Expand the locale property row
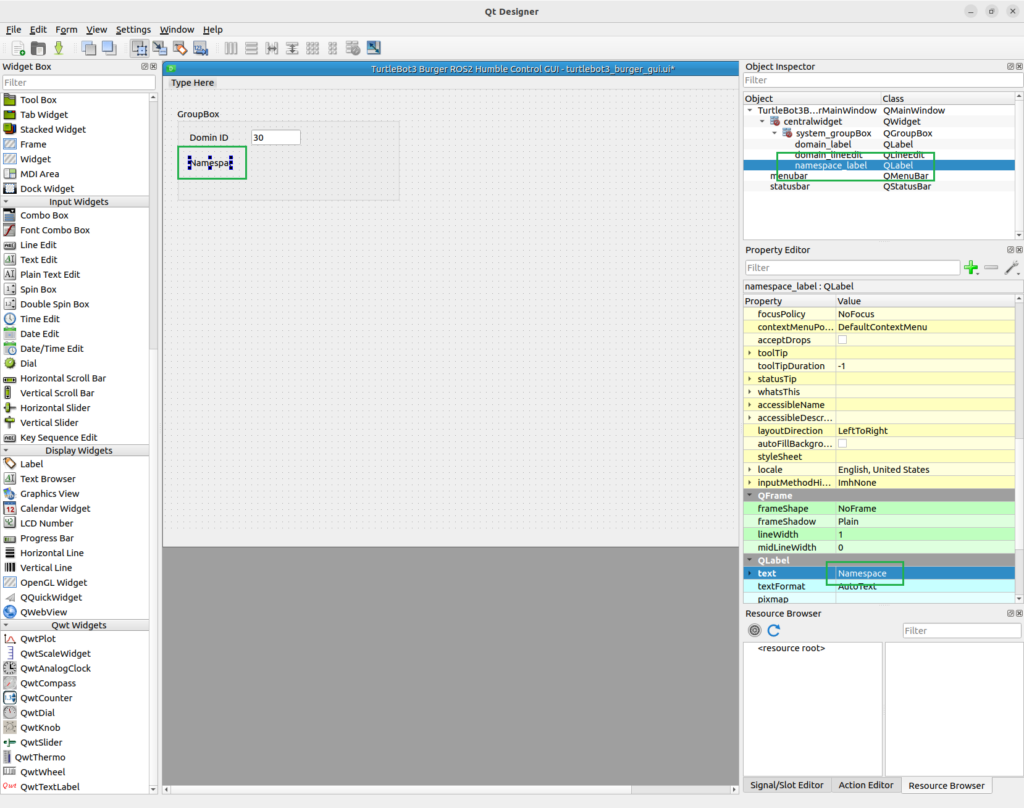This screenshot has height=808, width=1024. pos(750,470)
